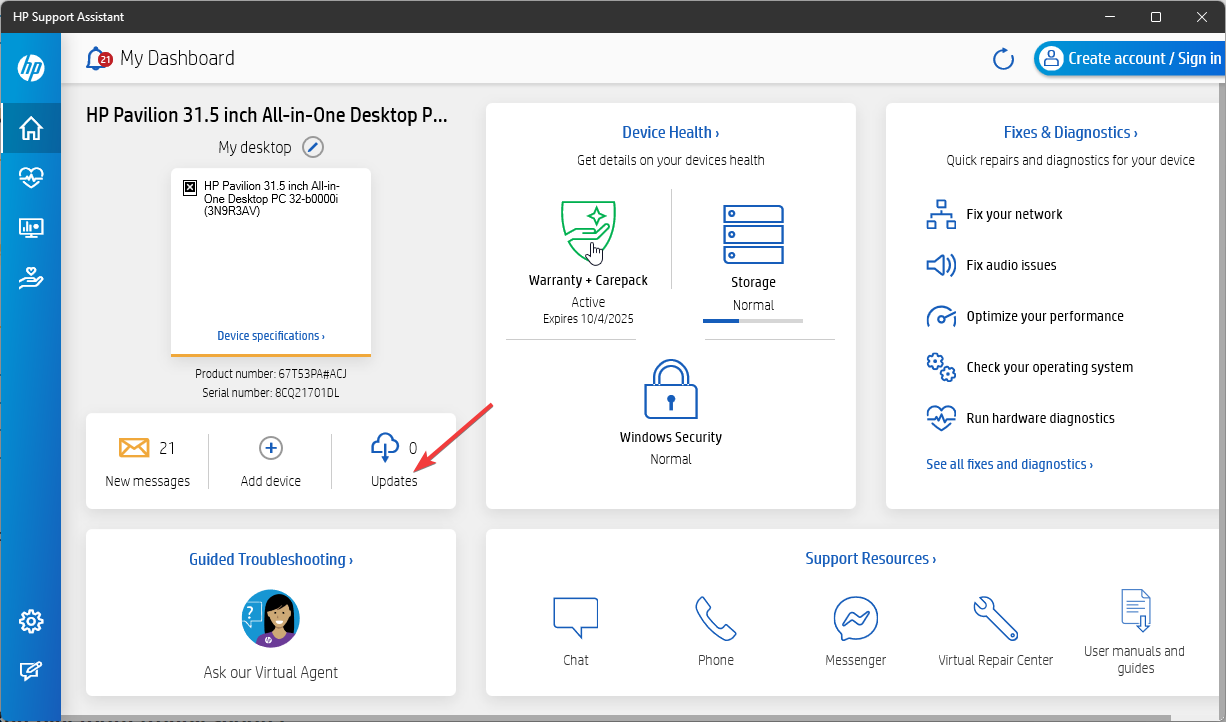Click the broken device image placeholder
The image size is (1226, 722).
pos(190,187)
